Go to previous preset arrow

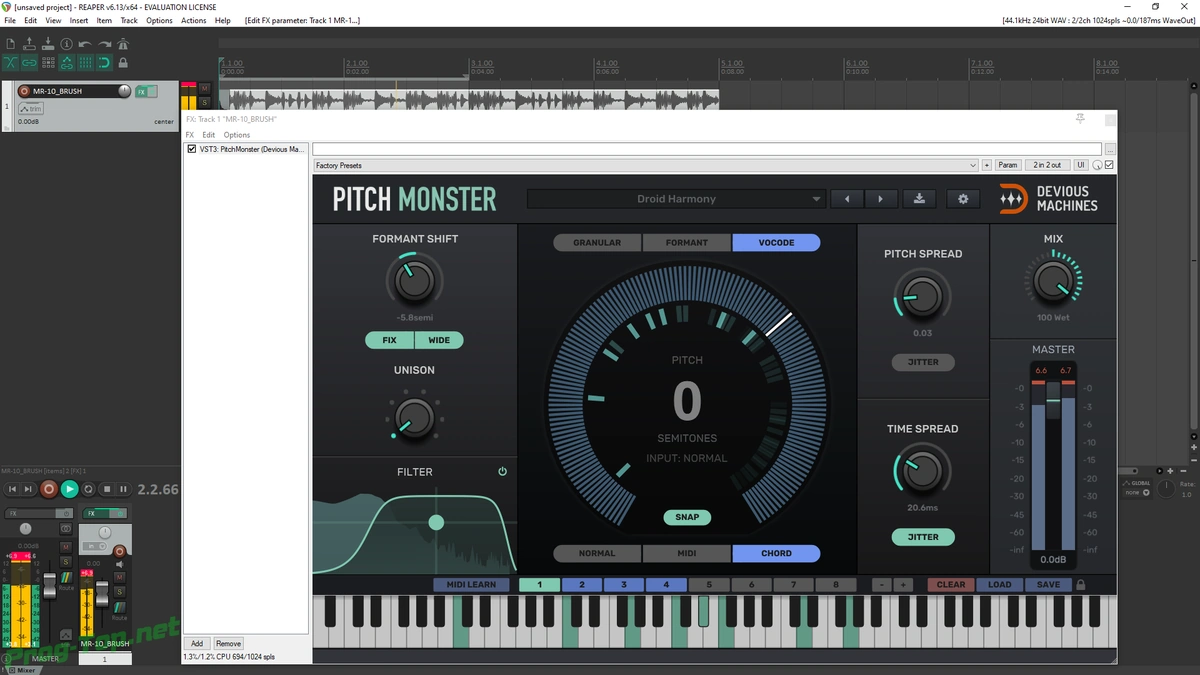click(847, 199)
